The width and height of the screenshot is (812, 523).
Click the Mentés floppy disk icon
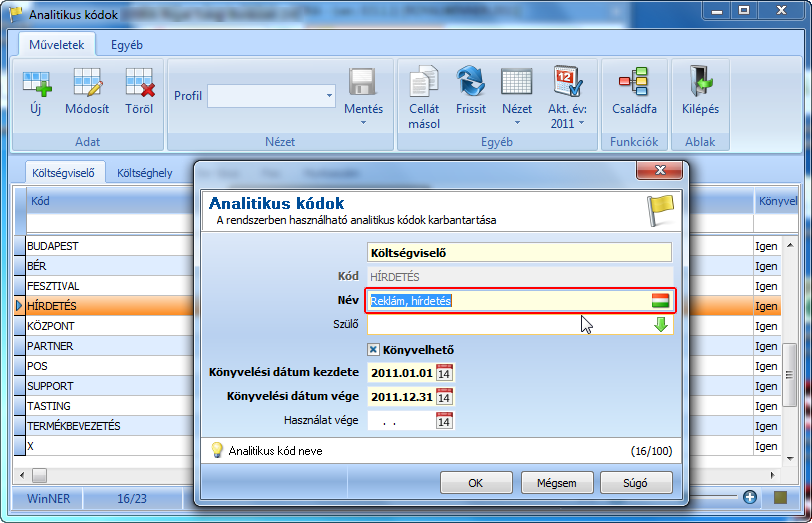363,82
